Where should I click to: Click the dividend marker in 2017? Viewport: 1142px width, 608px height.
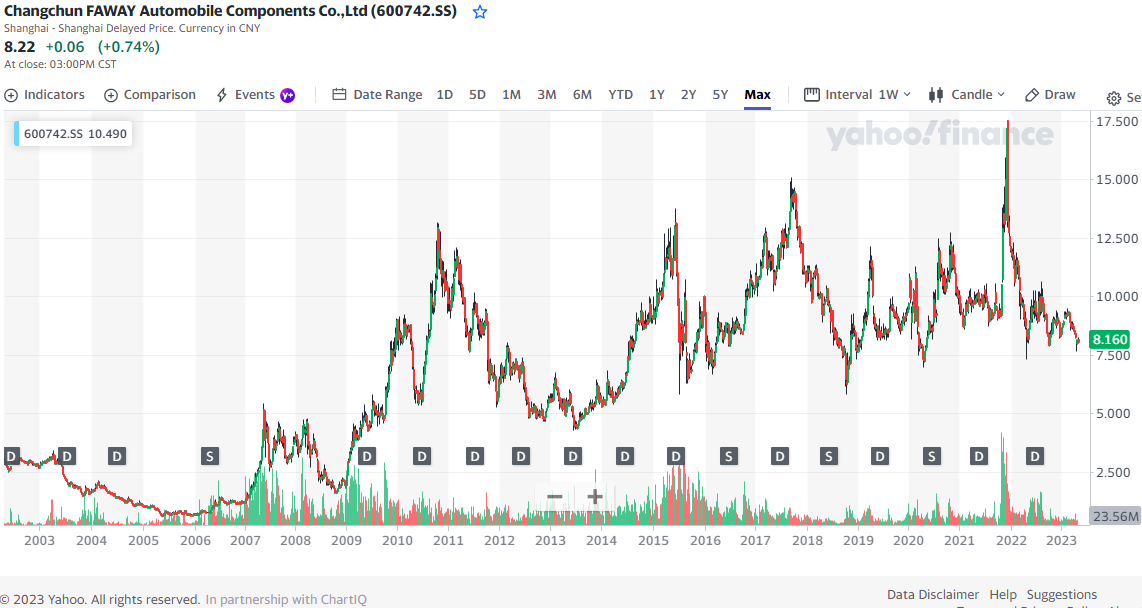pyautogui.click(x=780, y=457)
